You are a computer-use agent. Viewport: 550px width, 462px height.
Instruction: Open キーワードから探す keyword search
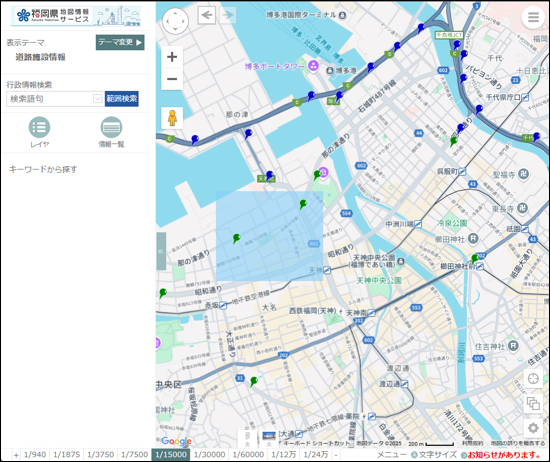(x=43, y=169)
